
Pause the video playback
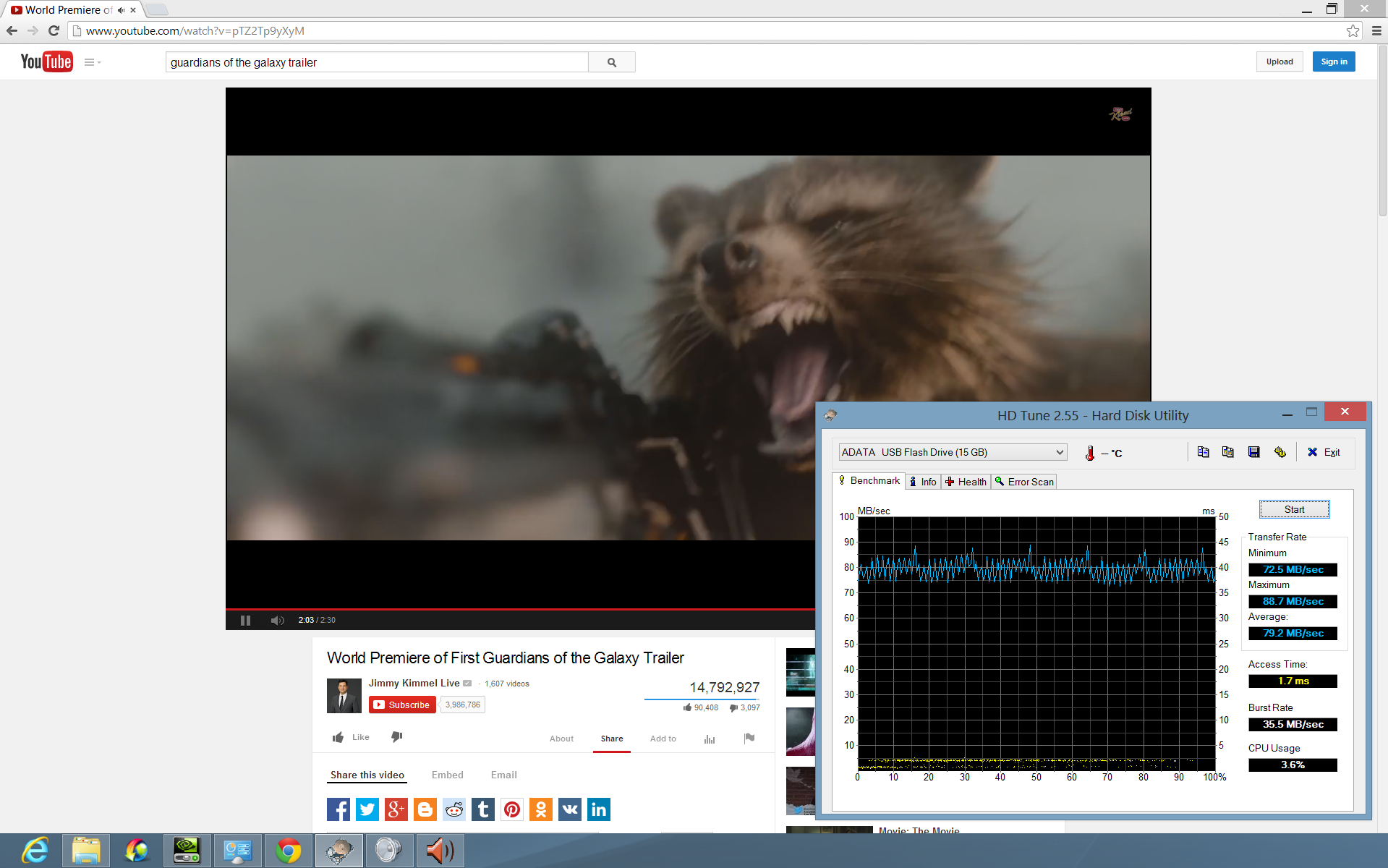click(245, 620)
